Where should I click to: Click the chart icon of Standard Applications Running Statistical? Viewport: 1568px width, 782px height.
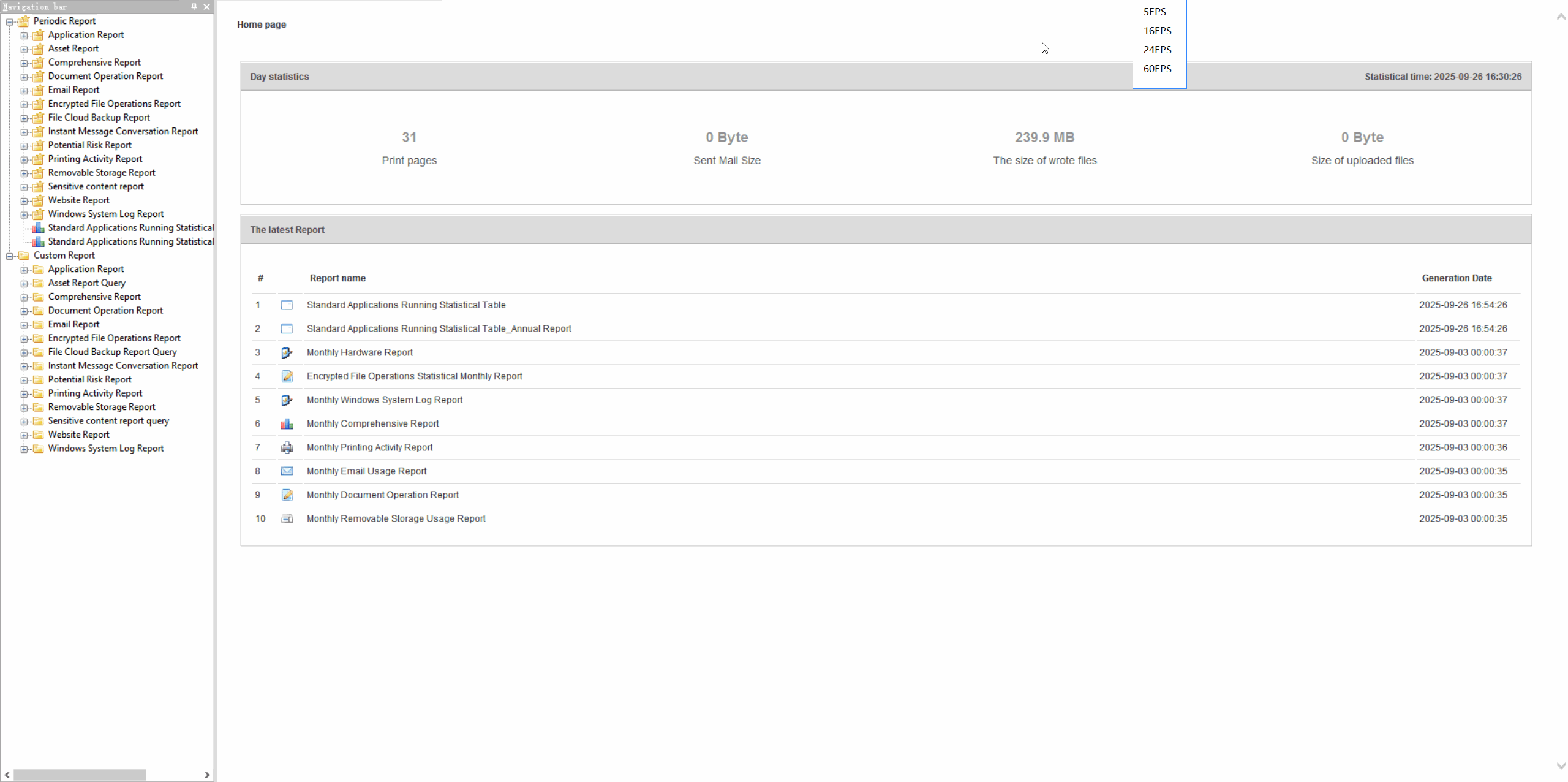[37, 227]
